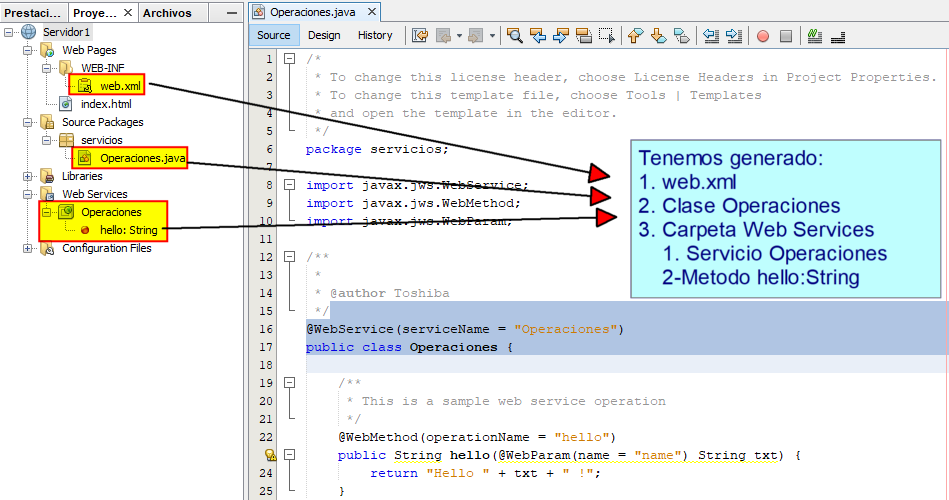Click the navigate Back toolbar icon
The image size is (949, 500).
coord(444,36)
